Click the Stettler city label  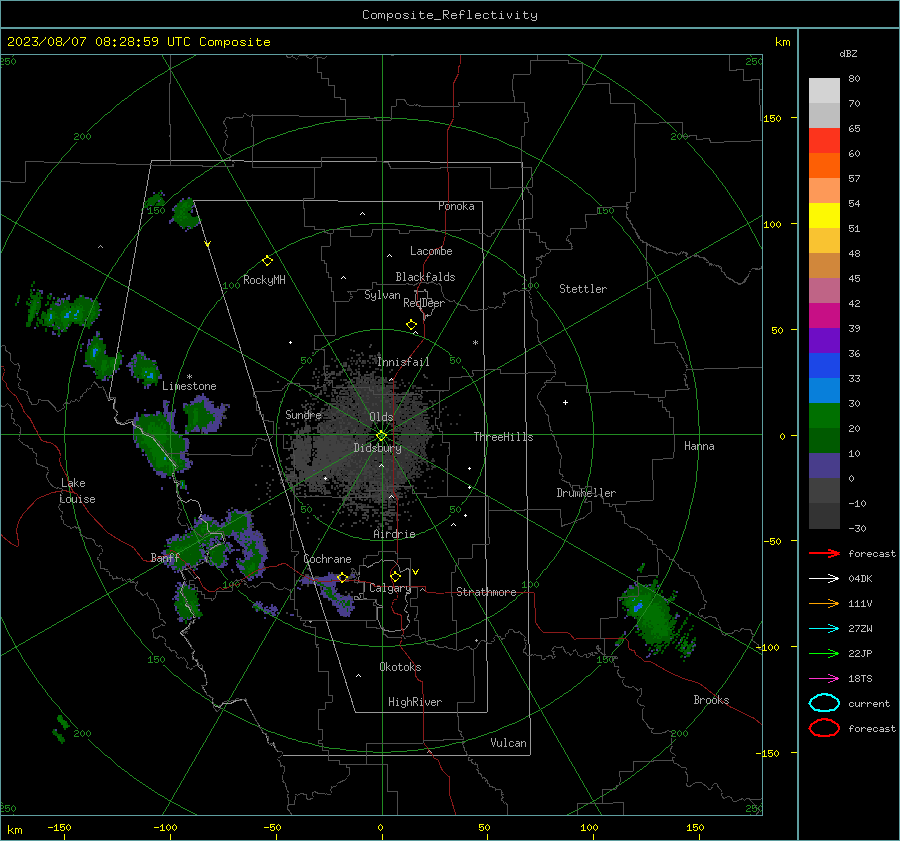click(583, 289)
